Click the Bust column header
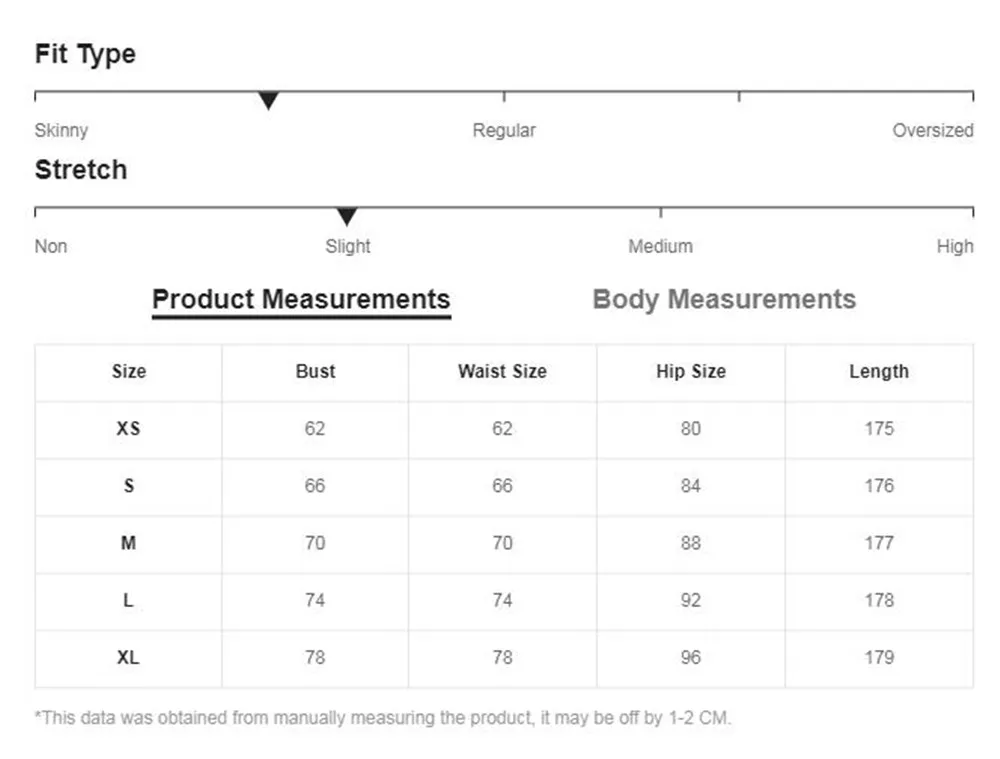The image size is (1000, 759). click(x=315, y=372)
